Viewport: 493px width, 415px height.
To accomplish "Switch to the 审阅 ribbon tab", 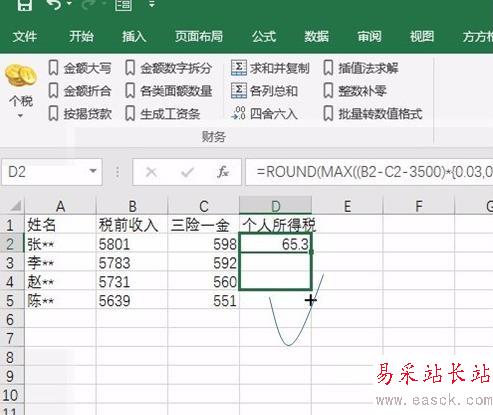I will [x=369, y=36].
